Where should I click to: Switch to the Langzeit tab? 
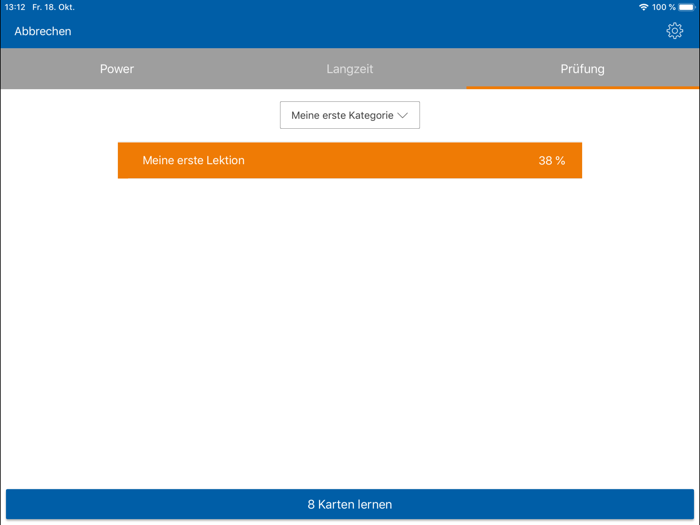click(350, 69)
